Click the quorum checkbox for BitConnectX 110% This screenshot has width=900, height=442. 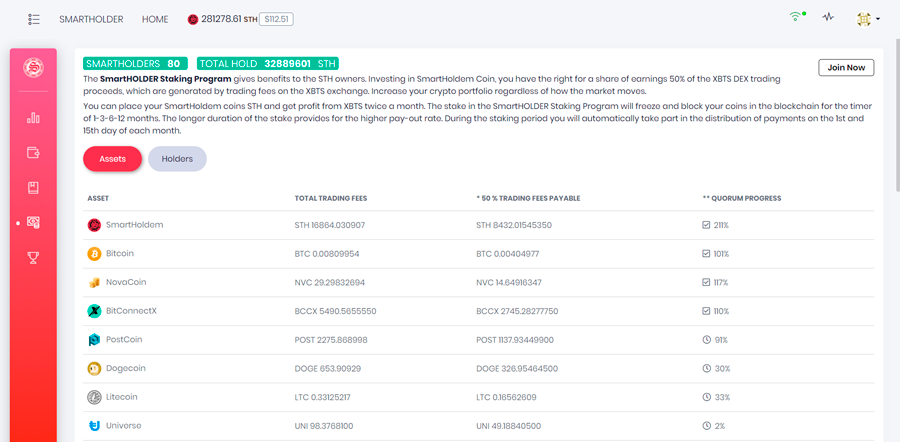707,311
